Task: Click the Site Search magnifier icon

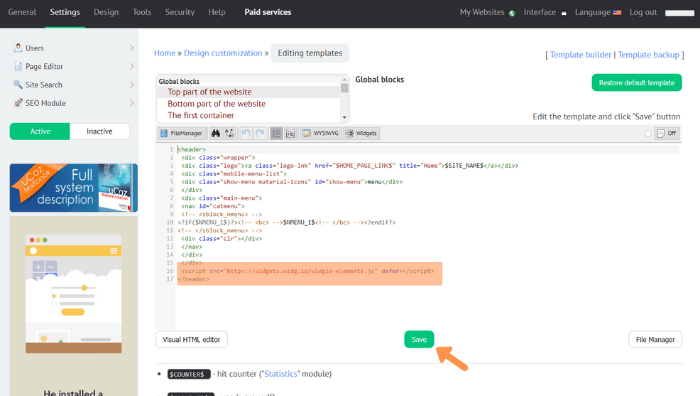Action: click(18, 84)
